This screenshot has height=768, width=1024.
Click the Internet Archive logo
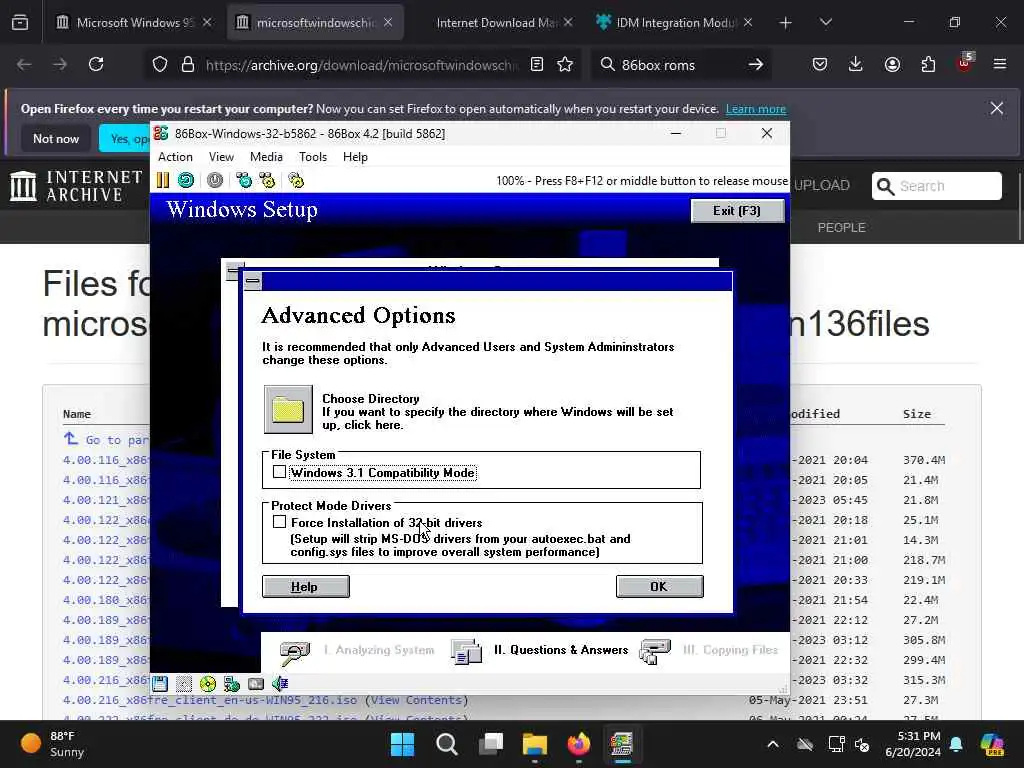[x=76, y=186]
